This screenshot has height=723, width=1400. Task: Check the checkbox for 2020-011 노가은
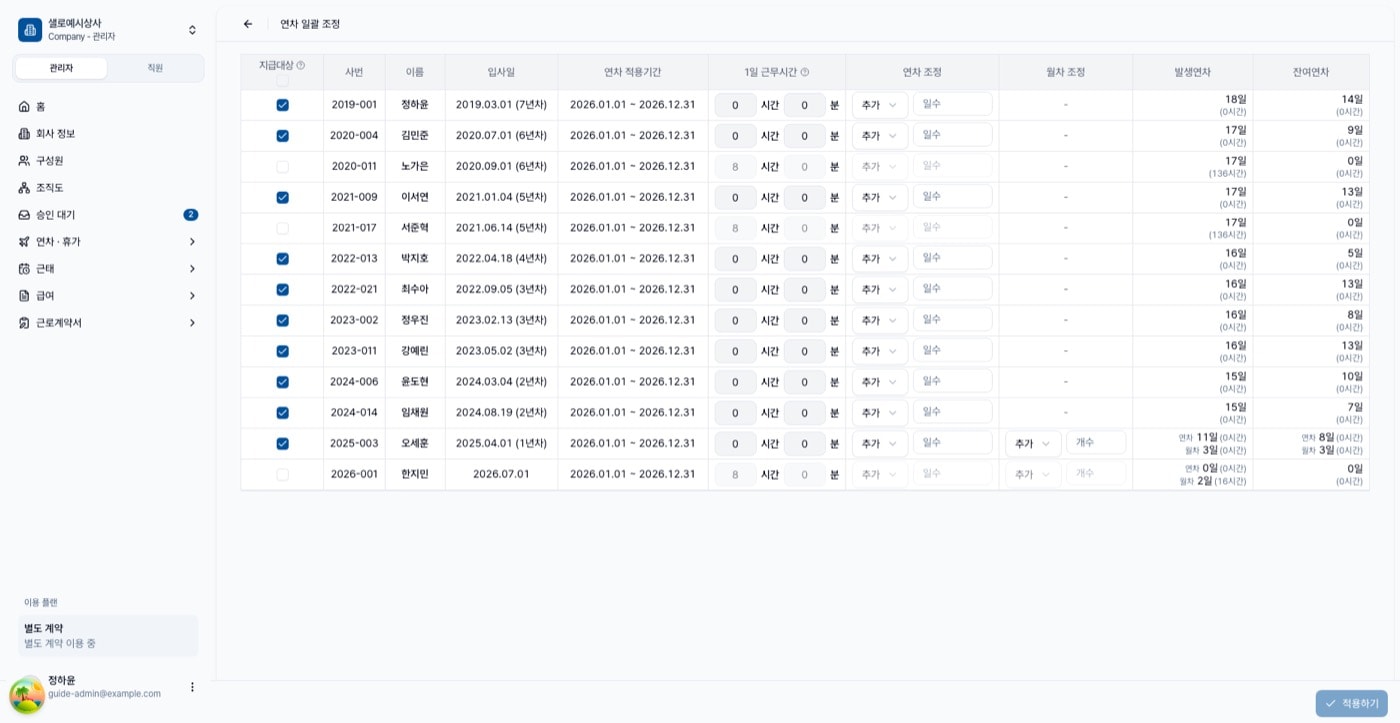tap(282, 167)
